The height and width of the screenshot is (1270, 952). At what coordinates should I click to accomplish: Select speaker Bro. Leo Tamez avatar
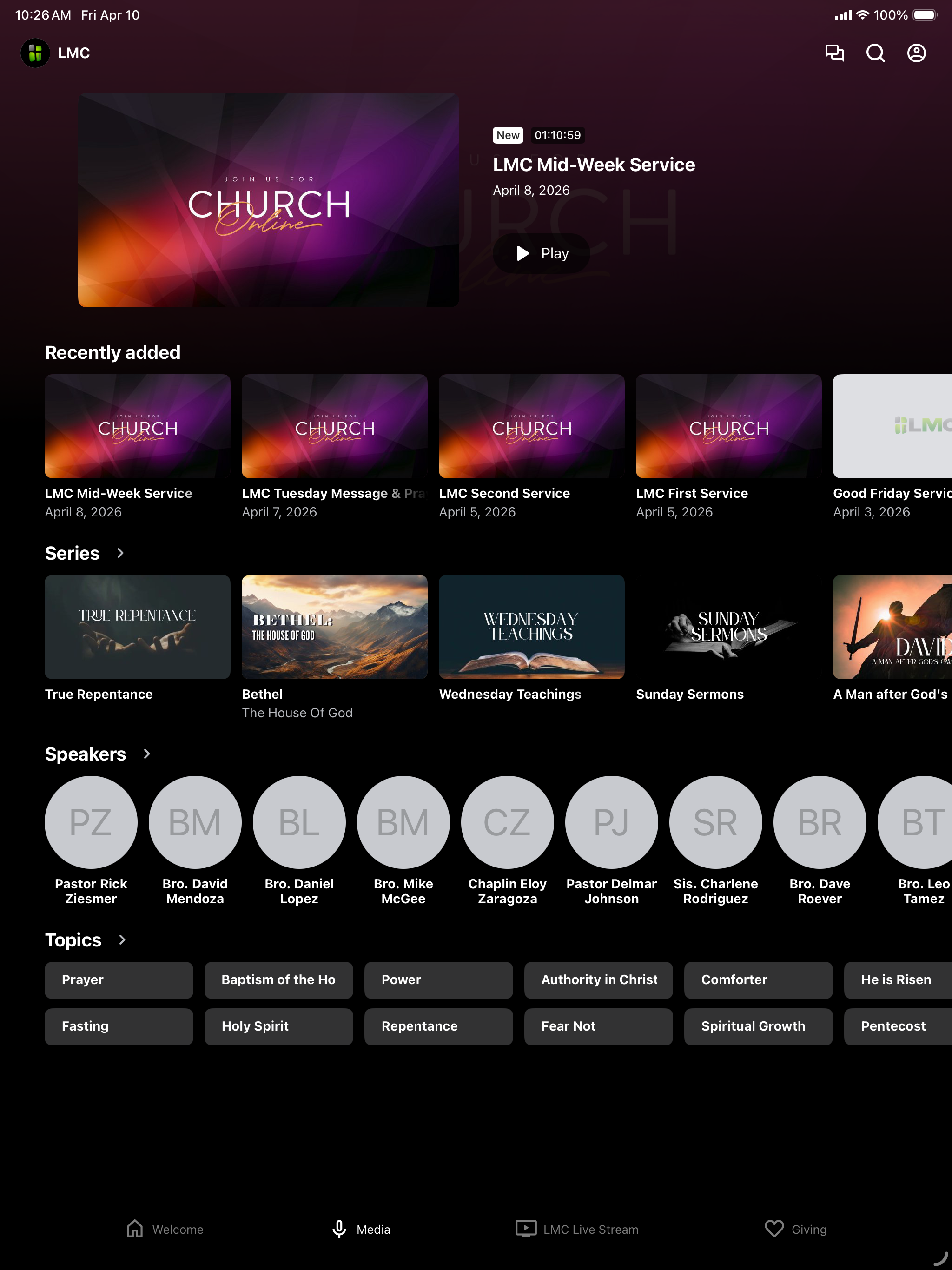915,822
